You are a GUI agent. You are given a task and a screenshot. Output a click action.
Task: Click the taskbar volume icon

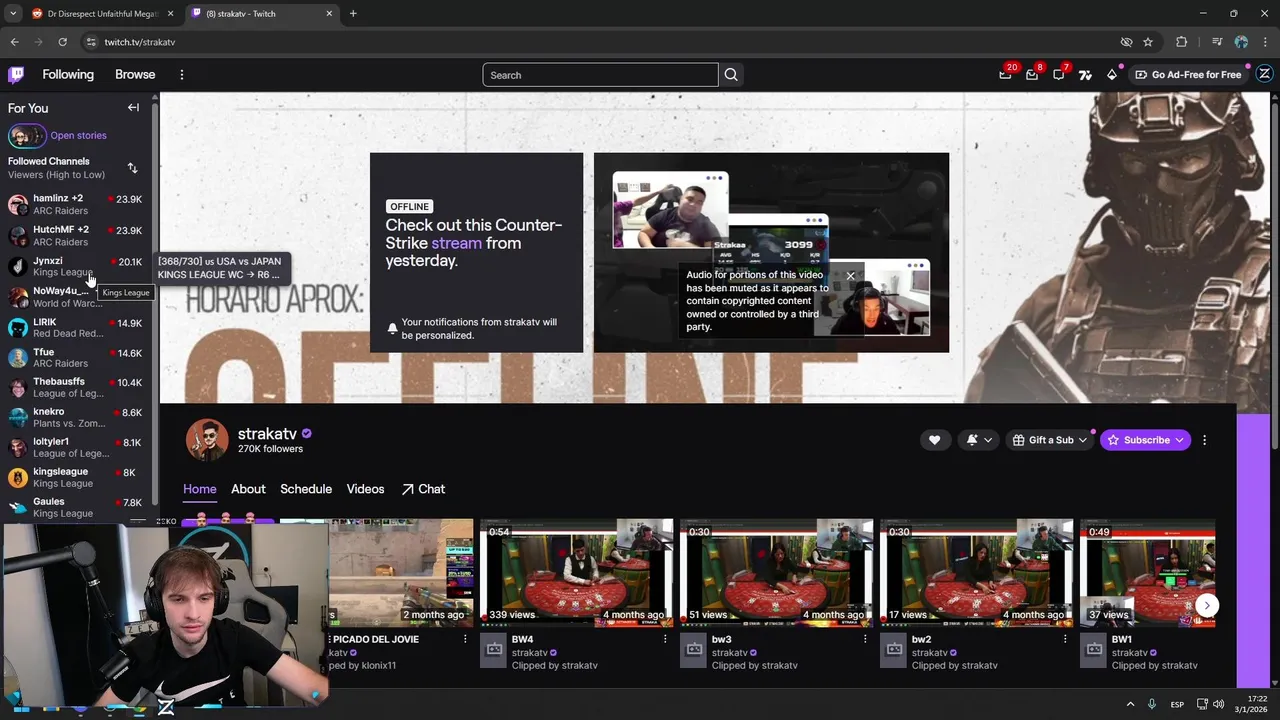coord(1218,704)
